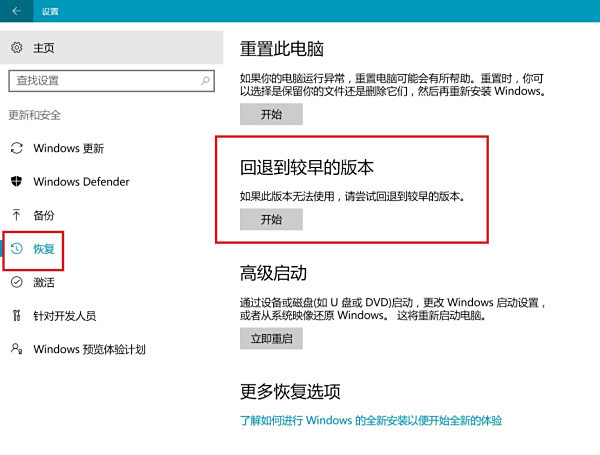
Task: Click the Windows 更新 refresh icon
Action: click(16, 148)
